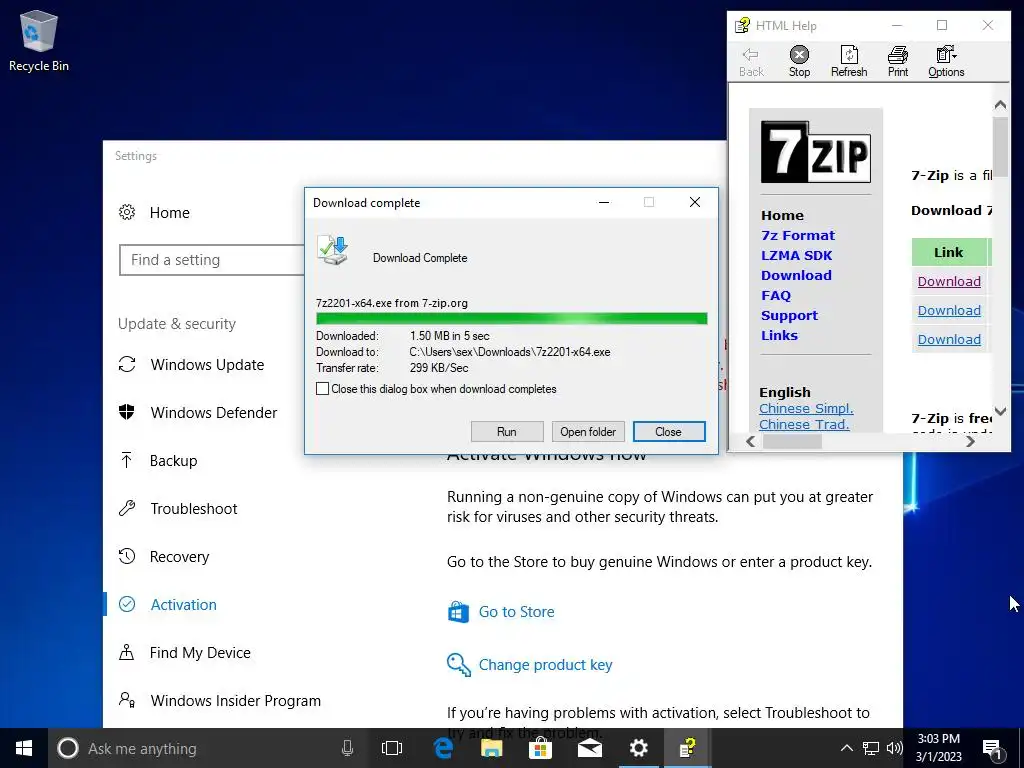Click HTML Help title bar icon
Screen dimensions: 1024x768
(742, 25)
